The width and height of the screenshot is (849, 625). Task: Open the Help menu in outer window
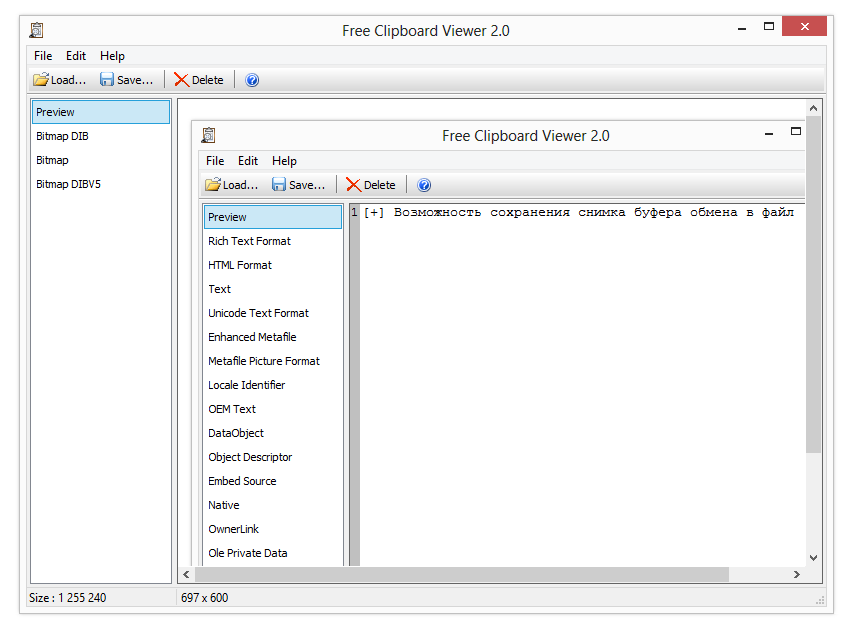(112, 56)
